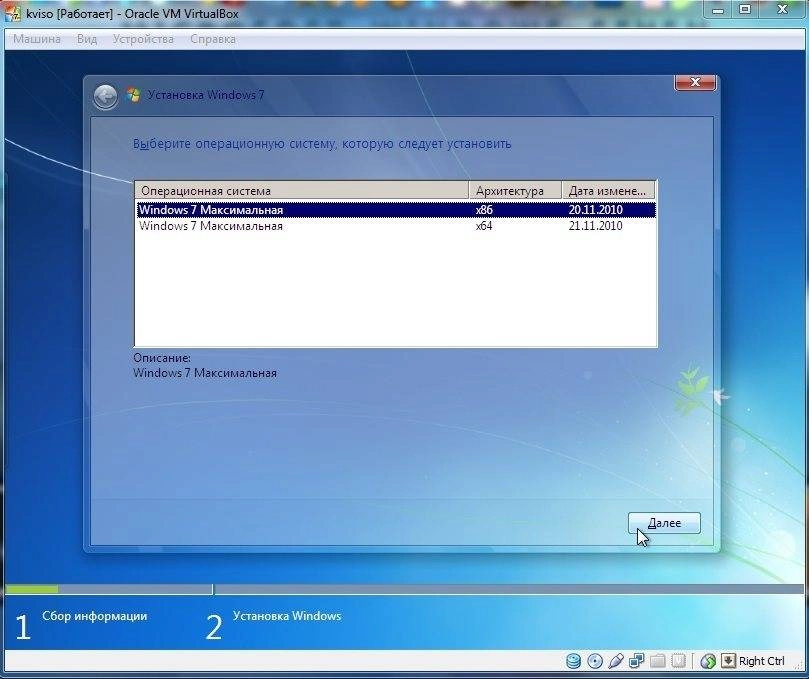
Task: Click the Установка Windows step label
Action: [x=287, y=616]
